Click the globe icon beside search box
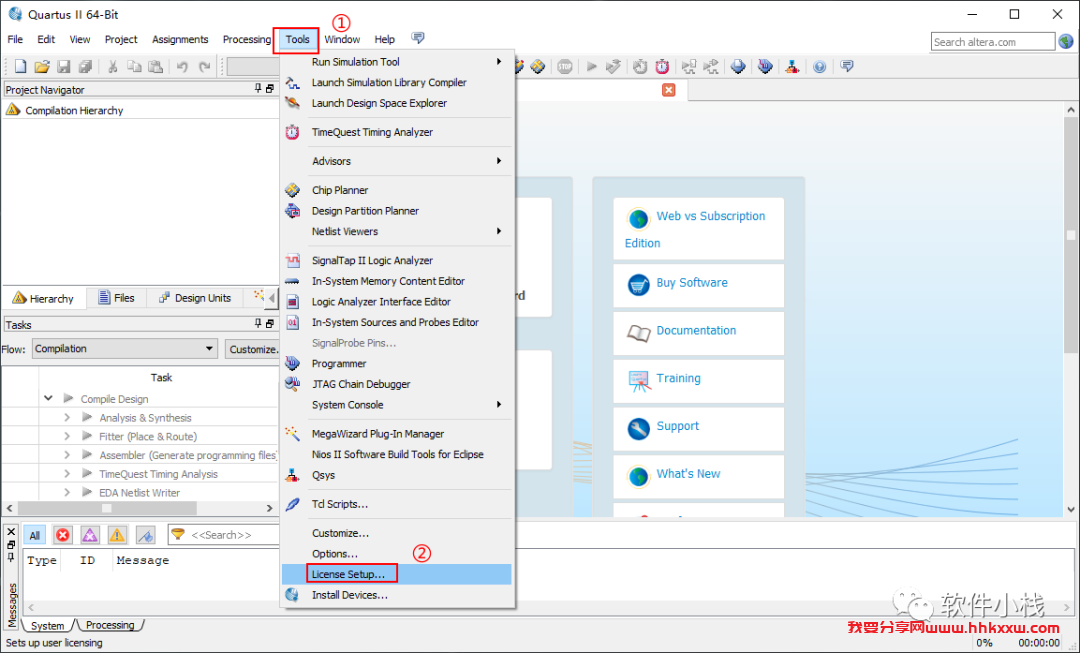1080x653 pixels. point(1066,41)
